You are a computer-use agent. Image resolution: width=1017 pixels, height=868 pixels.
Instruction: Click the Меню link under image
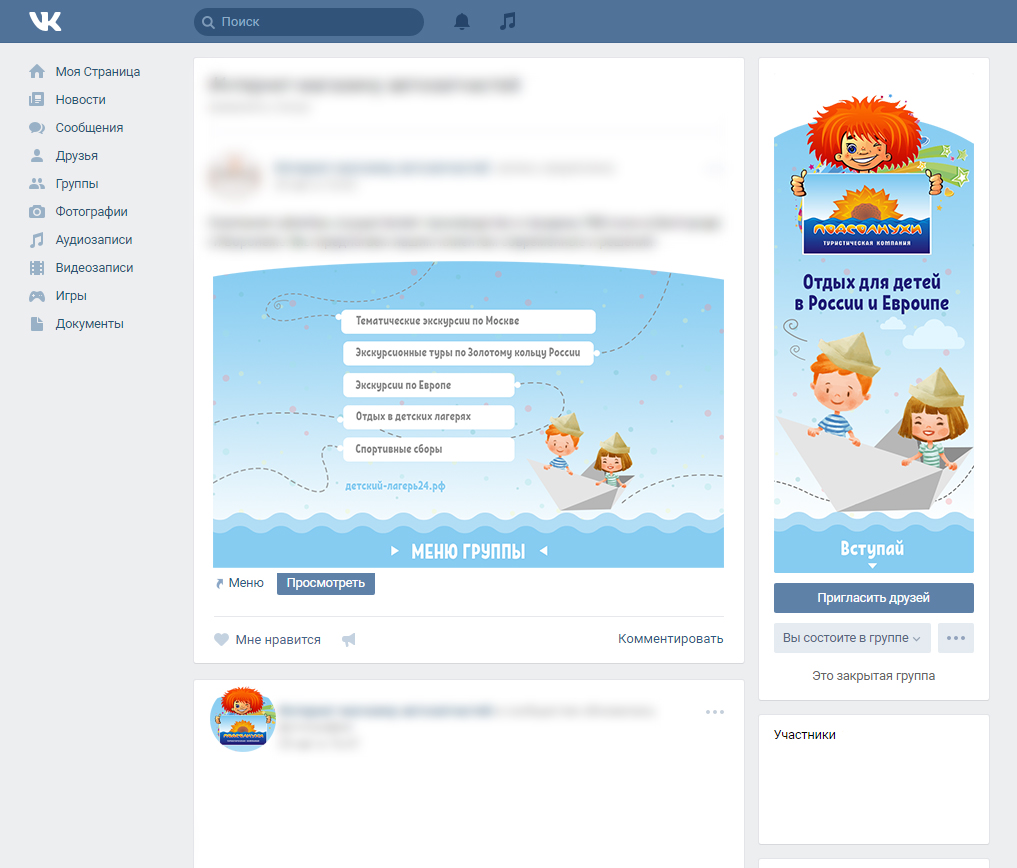pyautogui.click(x=245, y=583)
